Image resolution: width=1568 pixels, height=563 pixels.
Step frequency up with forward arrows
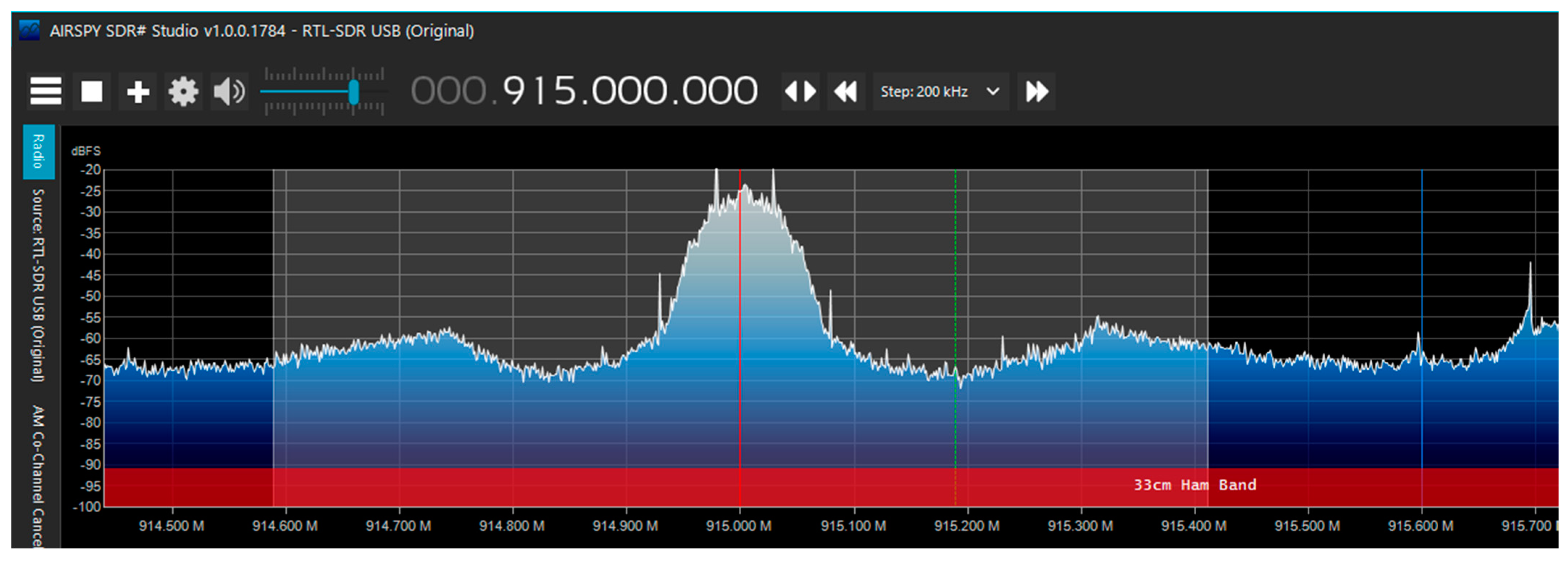click(x=1036, y=91)
